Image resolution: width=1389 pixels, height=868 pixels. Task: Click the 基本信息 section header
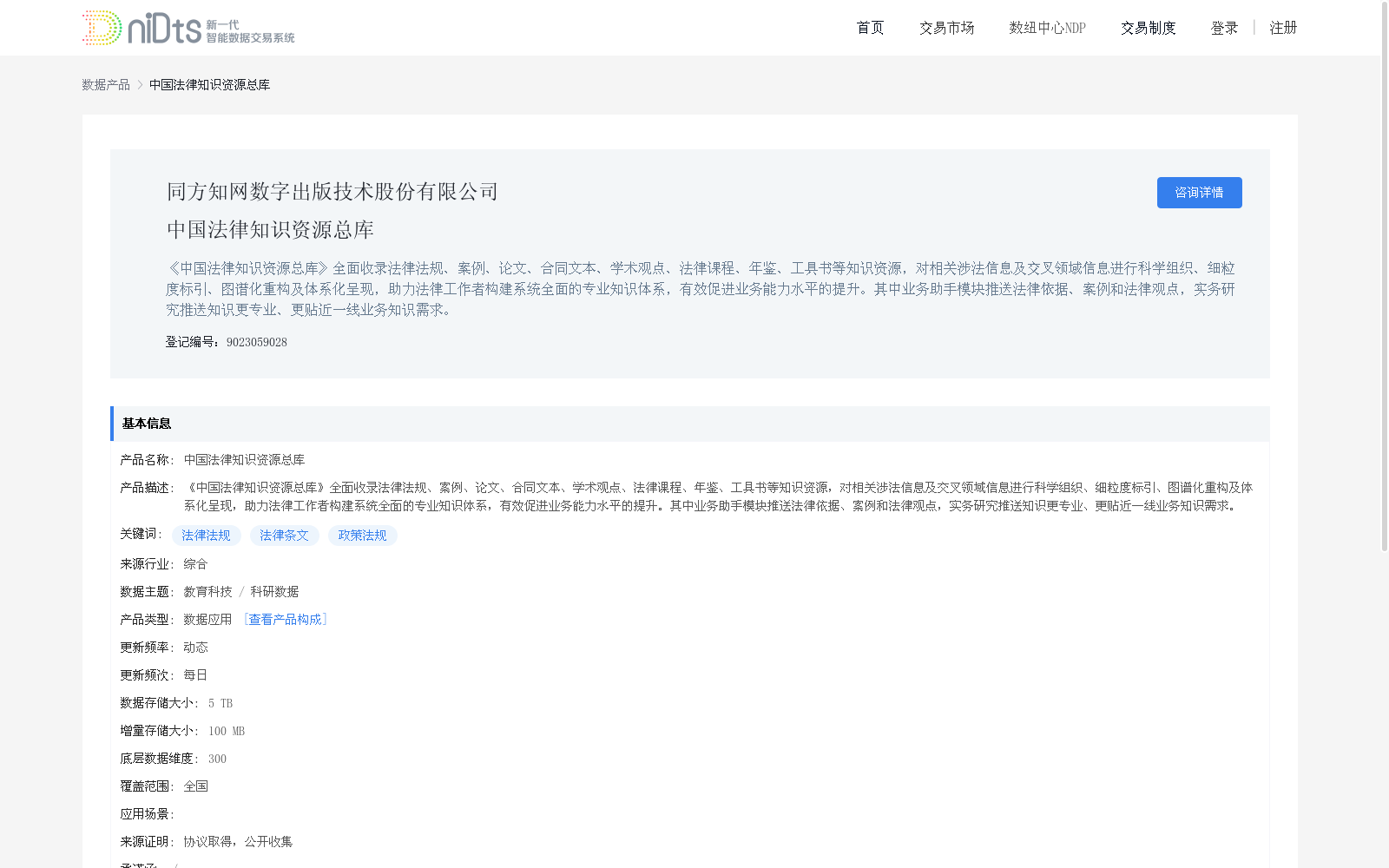tap(690, 424)
